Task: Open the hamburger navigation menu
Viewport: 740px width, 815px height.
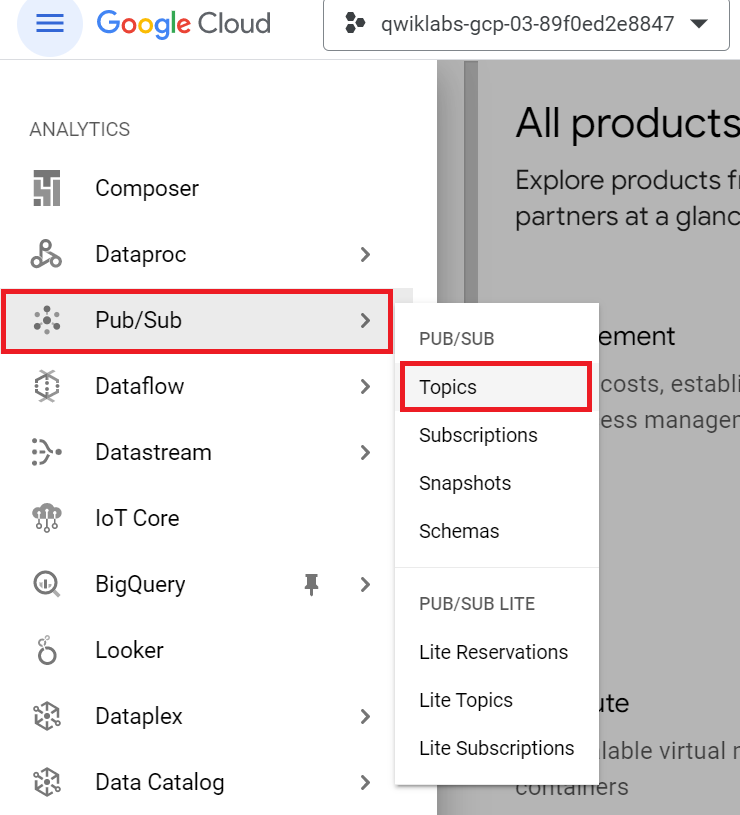Action: tap(49, 24)
